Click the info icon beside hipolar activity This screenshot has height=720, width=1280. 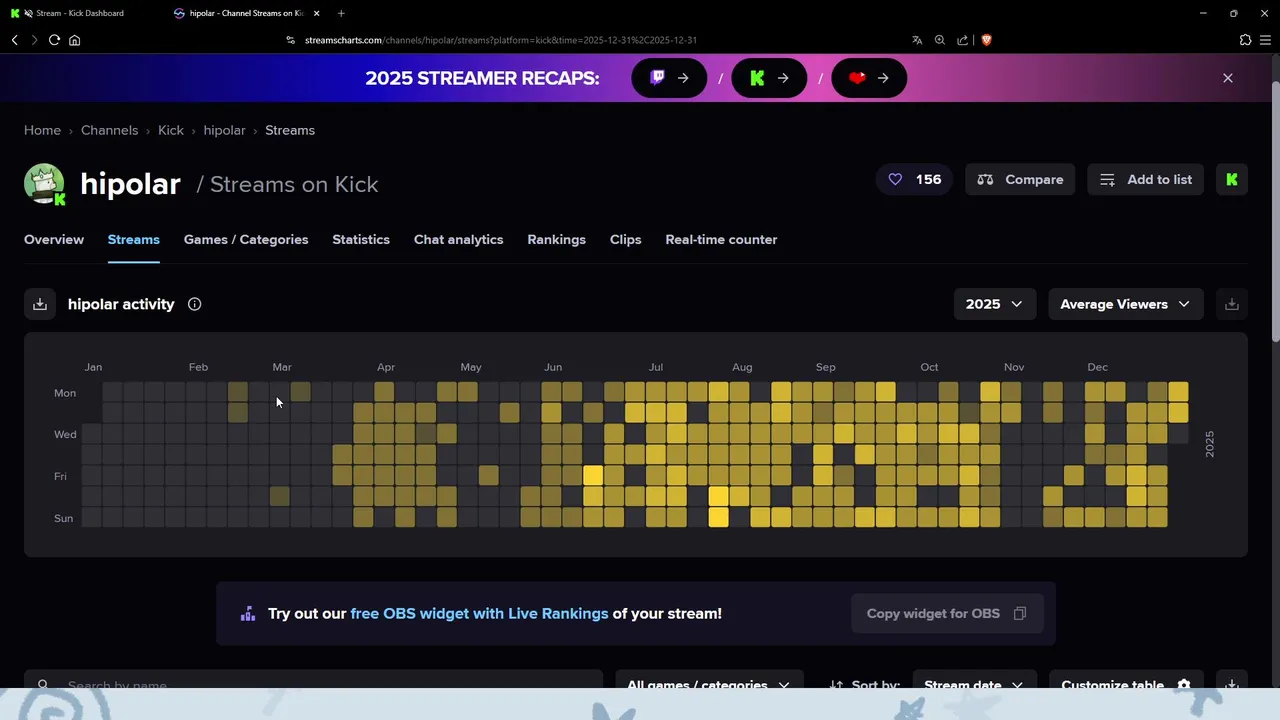coord(194,304)
